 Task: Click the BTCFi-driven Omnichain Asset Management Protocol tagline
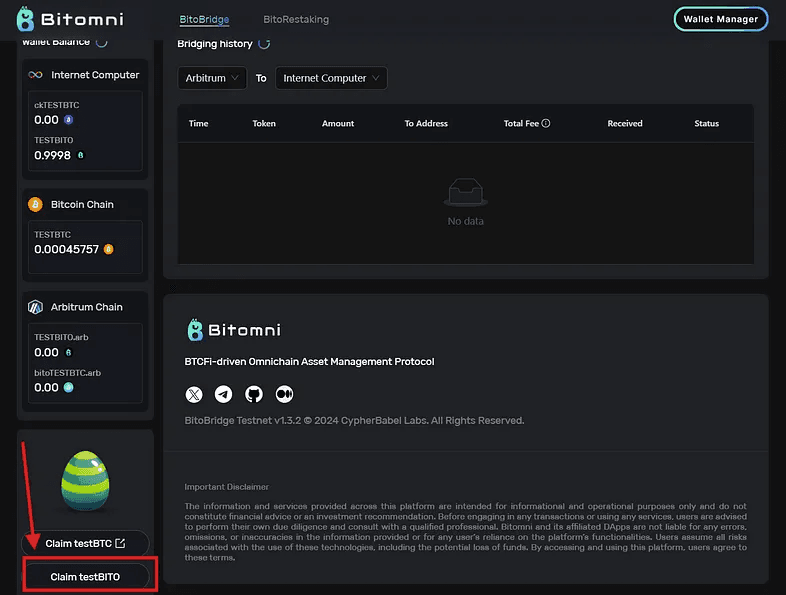coord(309,361)
